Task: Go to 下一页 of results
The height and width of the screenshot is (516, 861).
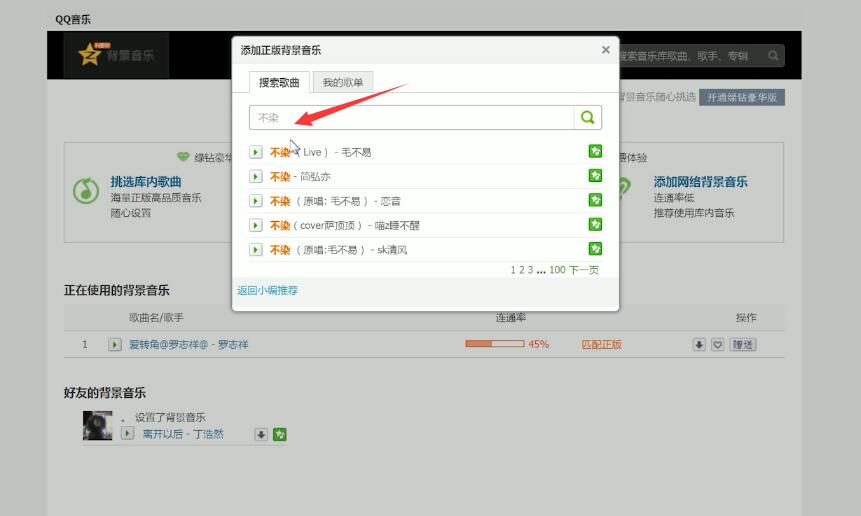Action: coord(584,270)
